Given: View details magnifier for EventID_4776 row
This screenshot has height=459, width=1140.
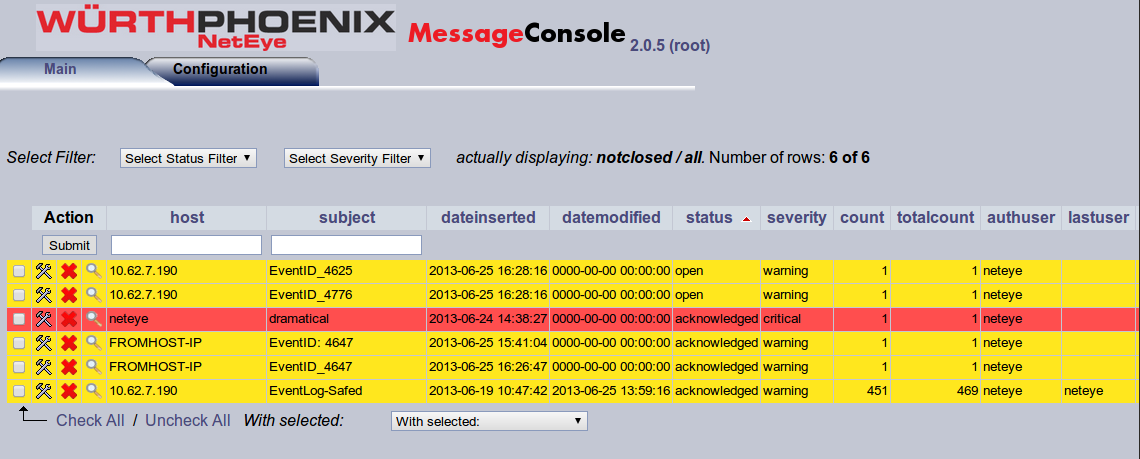Looking at the screenshot, I should pyautogui.click(x=94, y=295).
